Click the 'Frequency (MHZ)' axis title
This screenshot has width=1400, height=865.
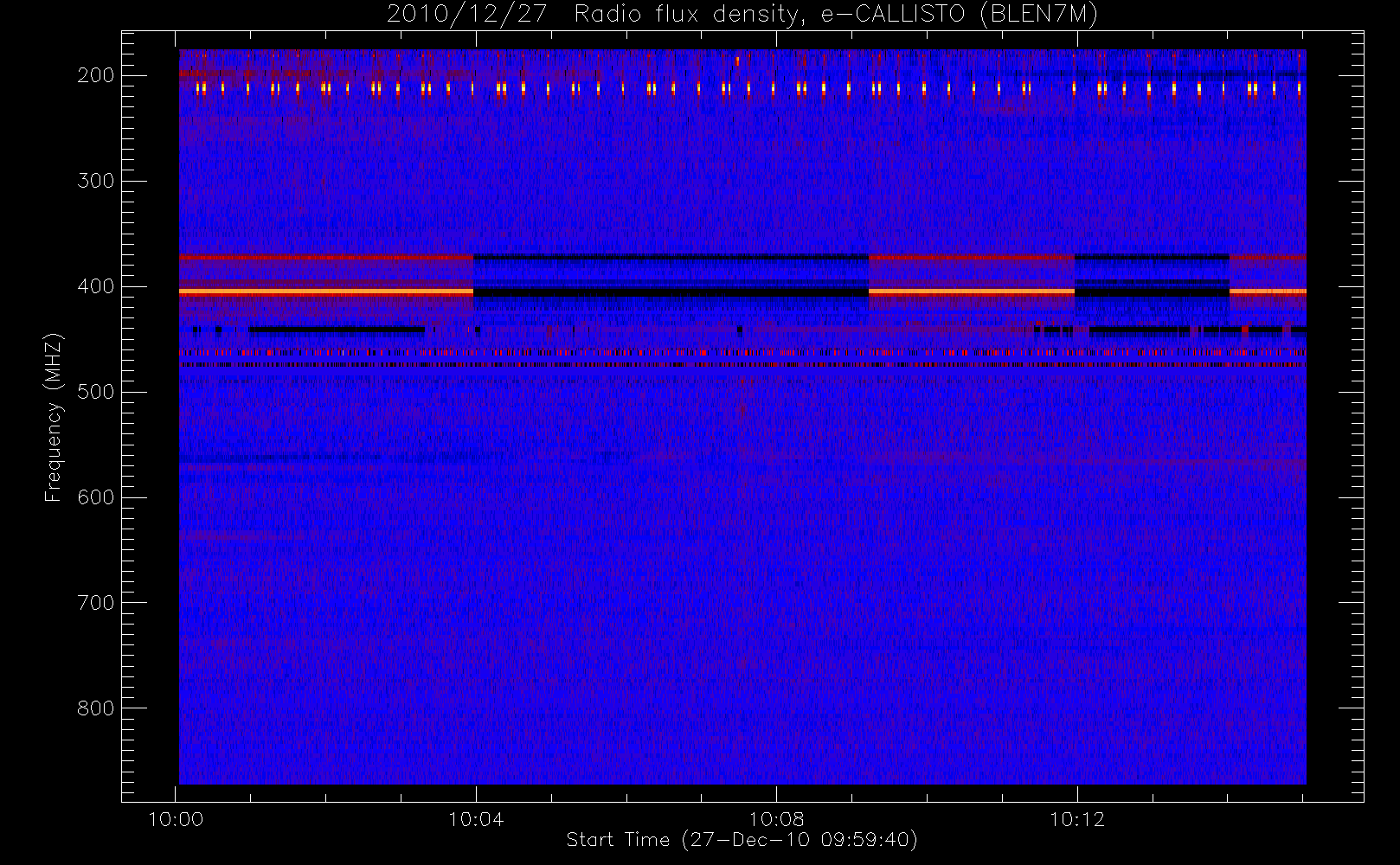pos(54,417)
